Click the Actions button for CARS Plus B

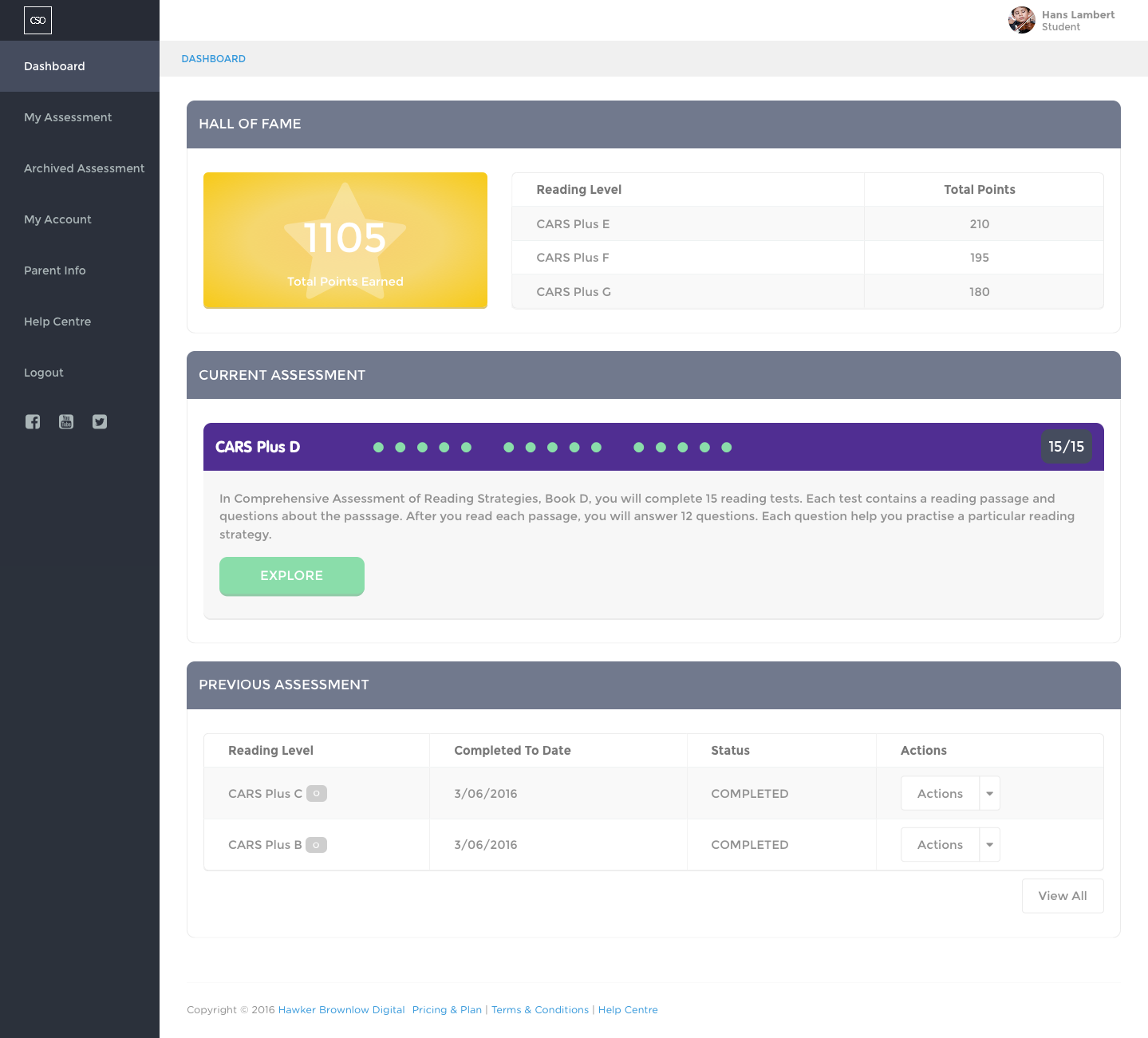(940, 844)
